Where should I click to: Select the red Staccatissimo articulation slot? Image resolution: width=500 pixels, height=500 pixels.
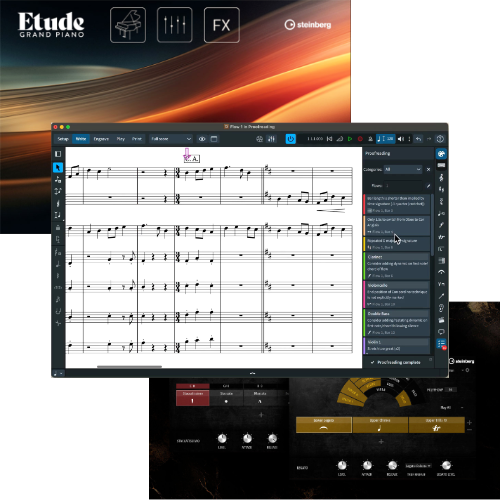click(x=192, y=398)
